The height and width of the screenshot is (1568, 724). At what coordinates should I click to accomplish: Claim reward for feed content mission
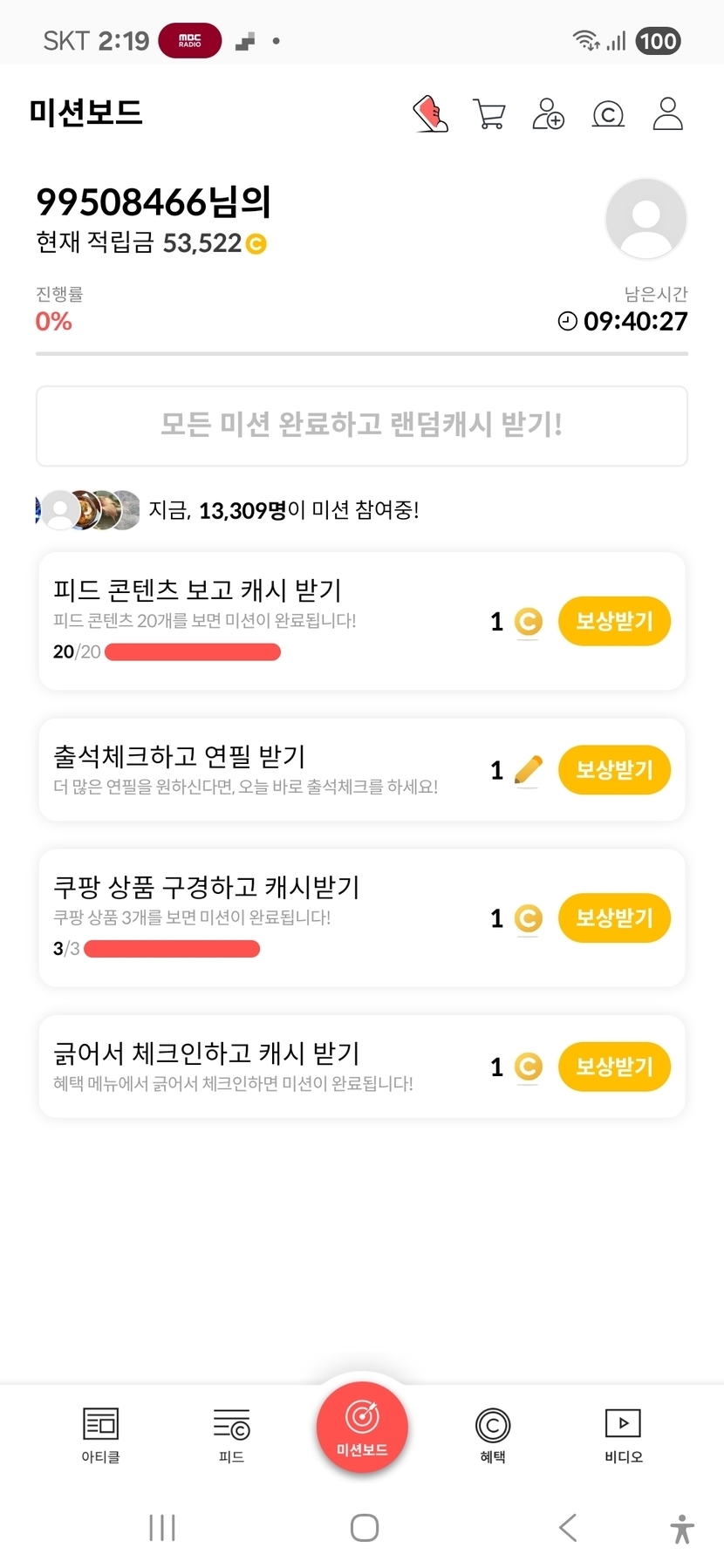(614, 621)
